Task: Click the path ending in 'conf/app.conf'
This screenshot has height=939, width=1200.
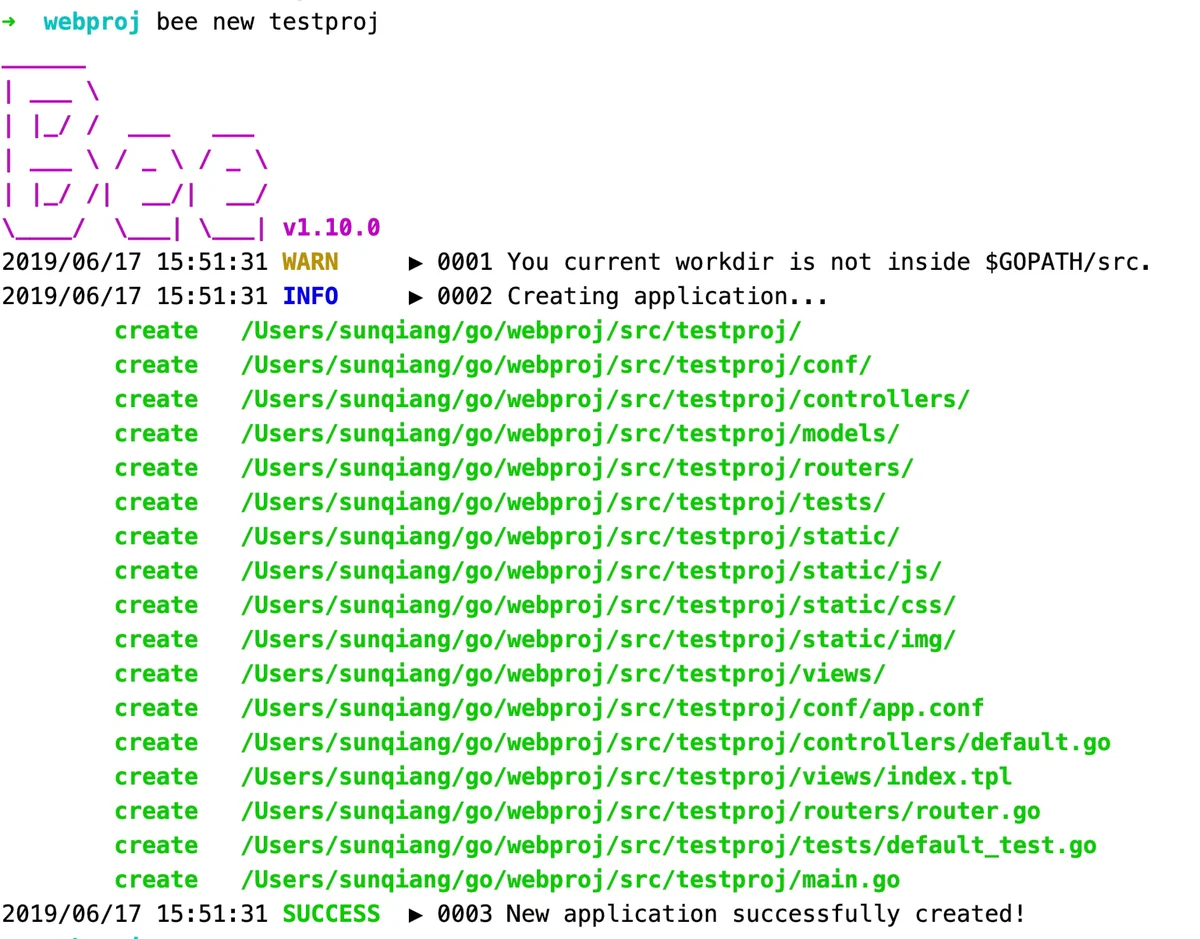Action: tap(612, 708)
